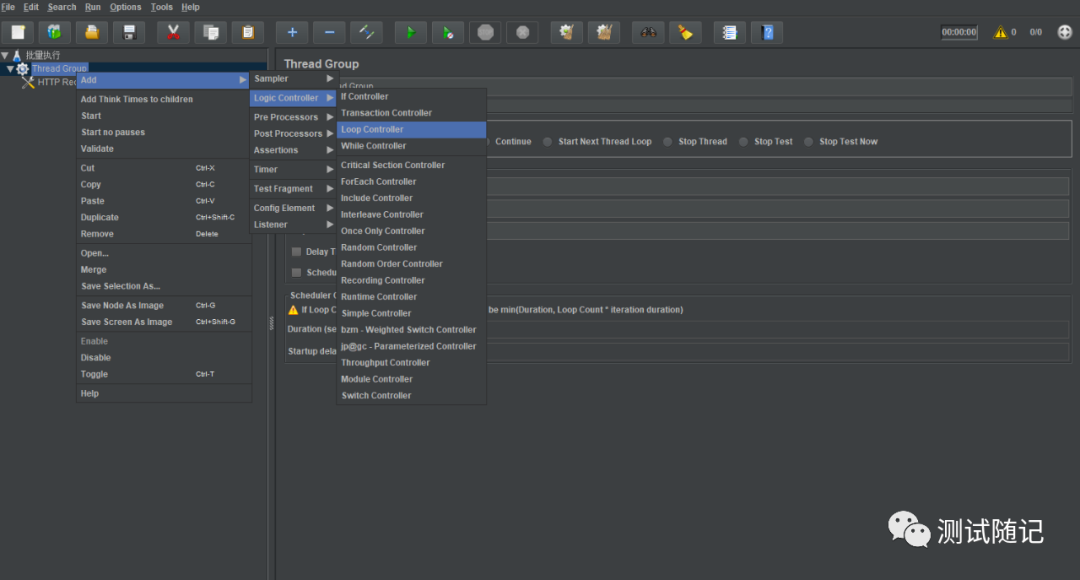Click Duplicate in the context menu
Viewport: 1080px width, 580px height.
coord(100,217)
